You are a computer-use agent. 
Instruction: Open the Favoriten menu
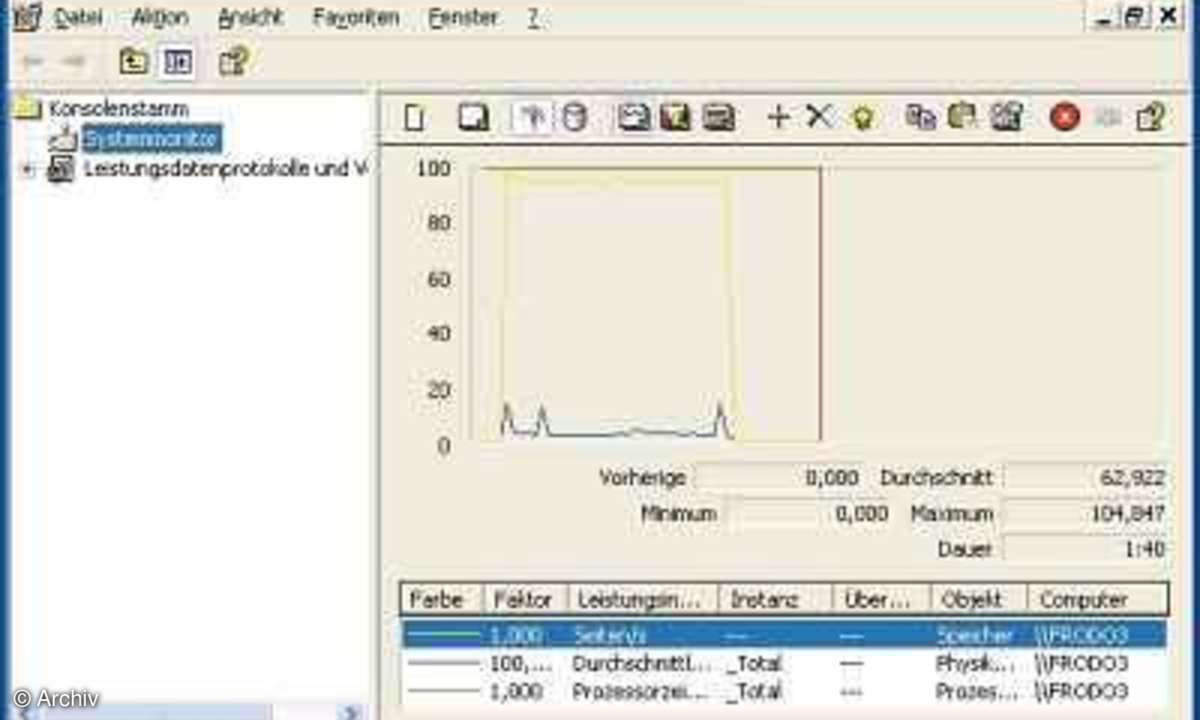[355, 17]
